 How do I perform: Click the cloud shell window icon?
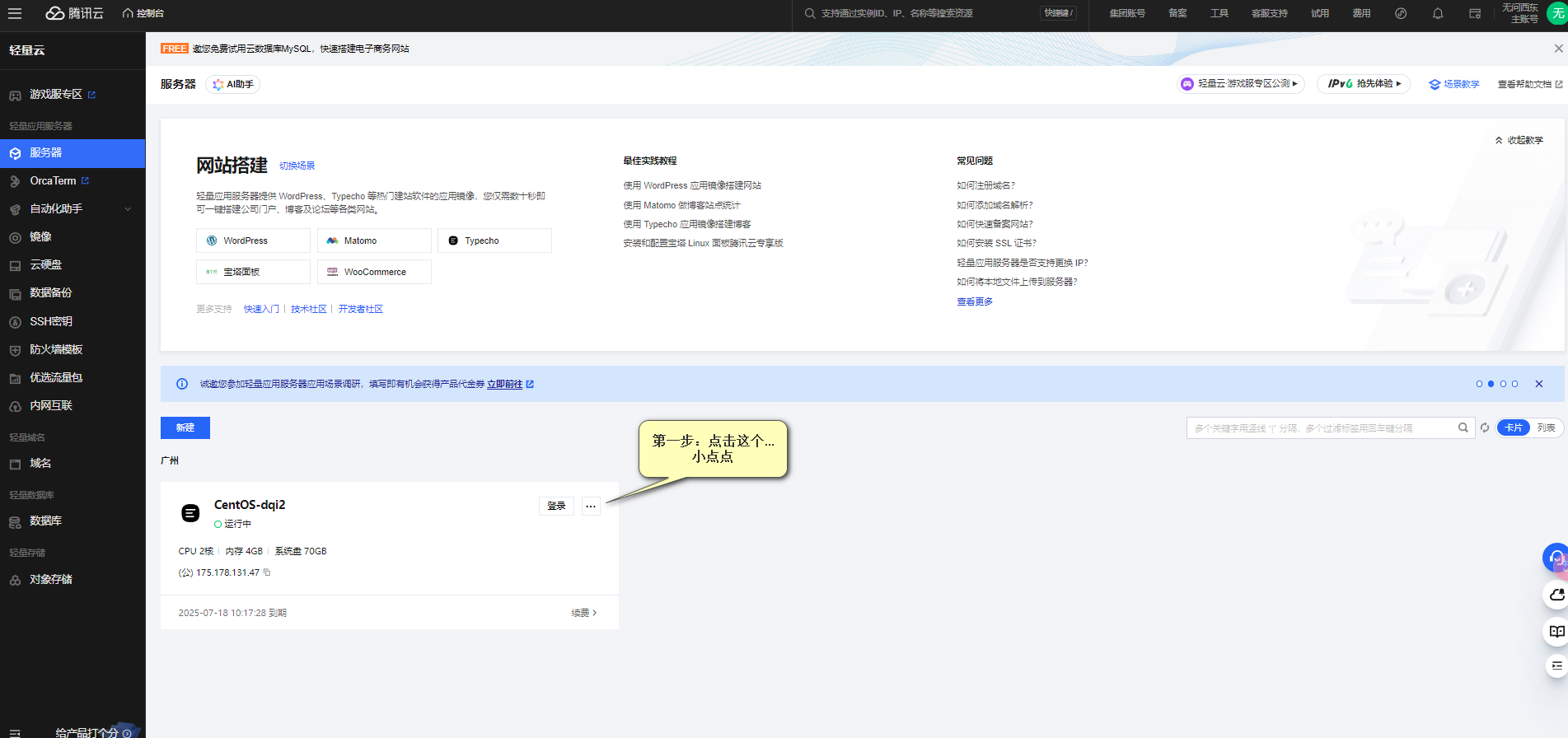(x=1475, y=13)
